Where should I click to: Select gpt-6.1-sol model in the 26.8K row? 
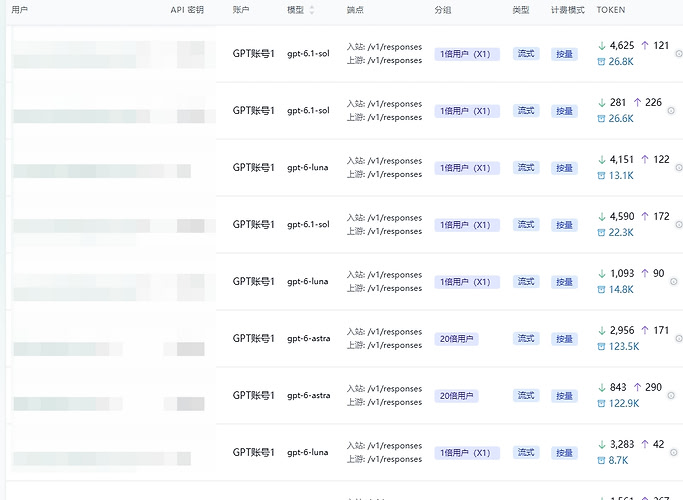click(x=308, y=54)
